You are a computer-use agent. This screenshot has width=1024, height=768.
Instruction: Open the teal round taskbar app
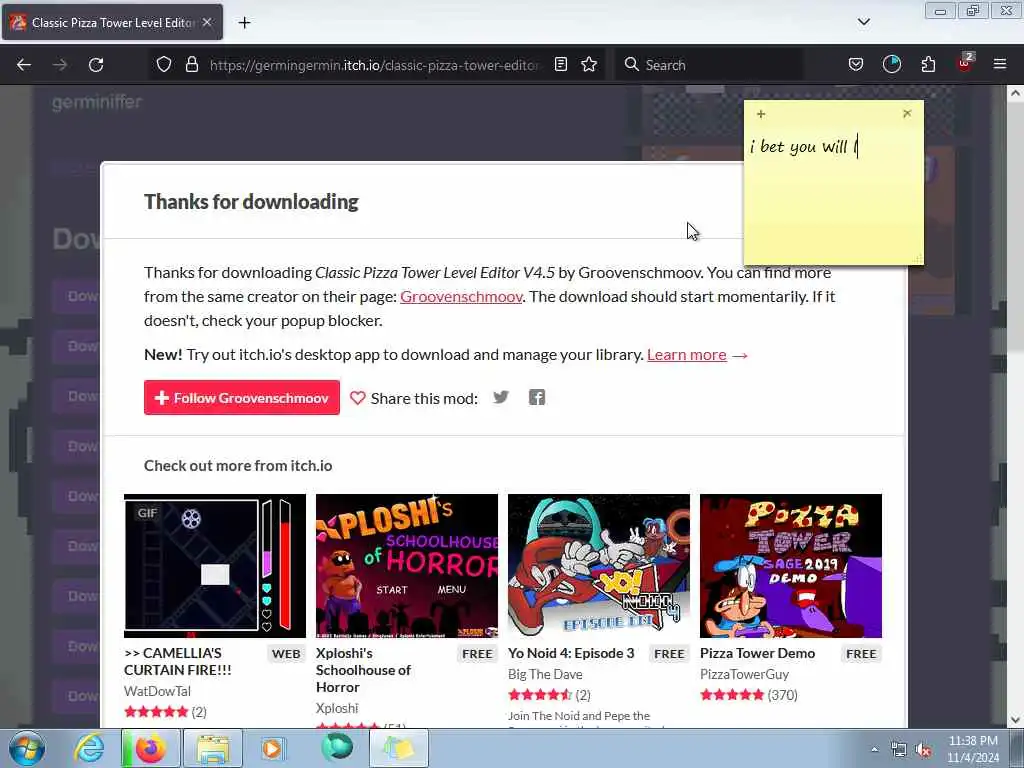point(337,748)
